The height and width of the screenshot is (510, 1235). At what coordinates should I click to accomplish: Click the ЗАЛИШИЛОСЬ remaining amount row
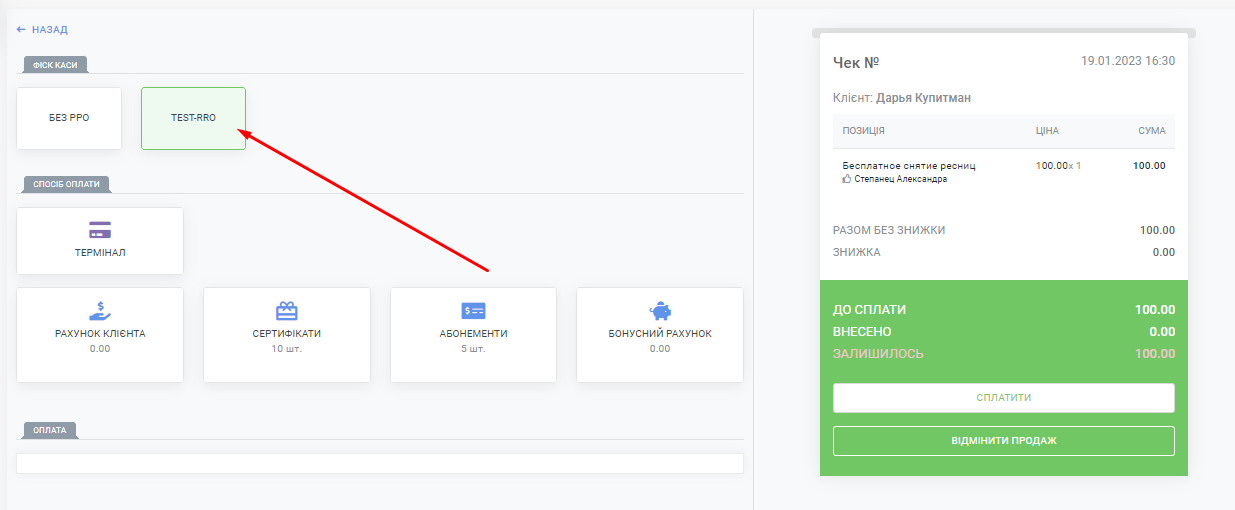[1004, 354]
